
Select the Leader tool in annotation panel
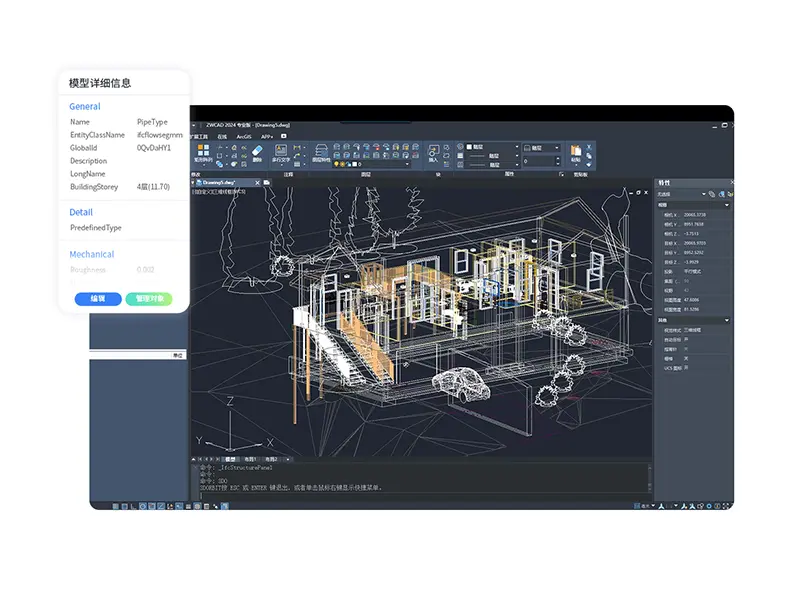pyautogui.click(x=296, y=156)
